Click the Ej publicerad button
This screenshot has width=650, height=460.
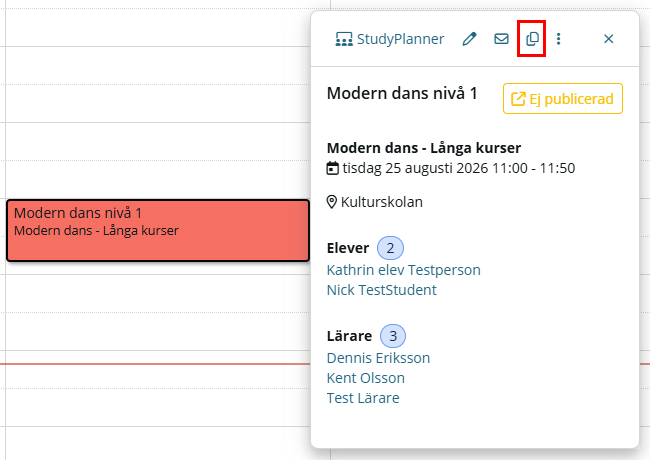[x=563, y=99]
